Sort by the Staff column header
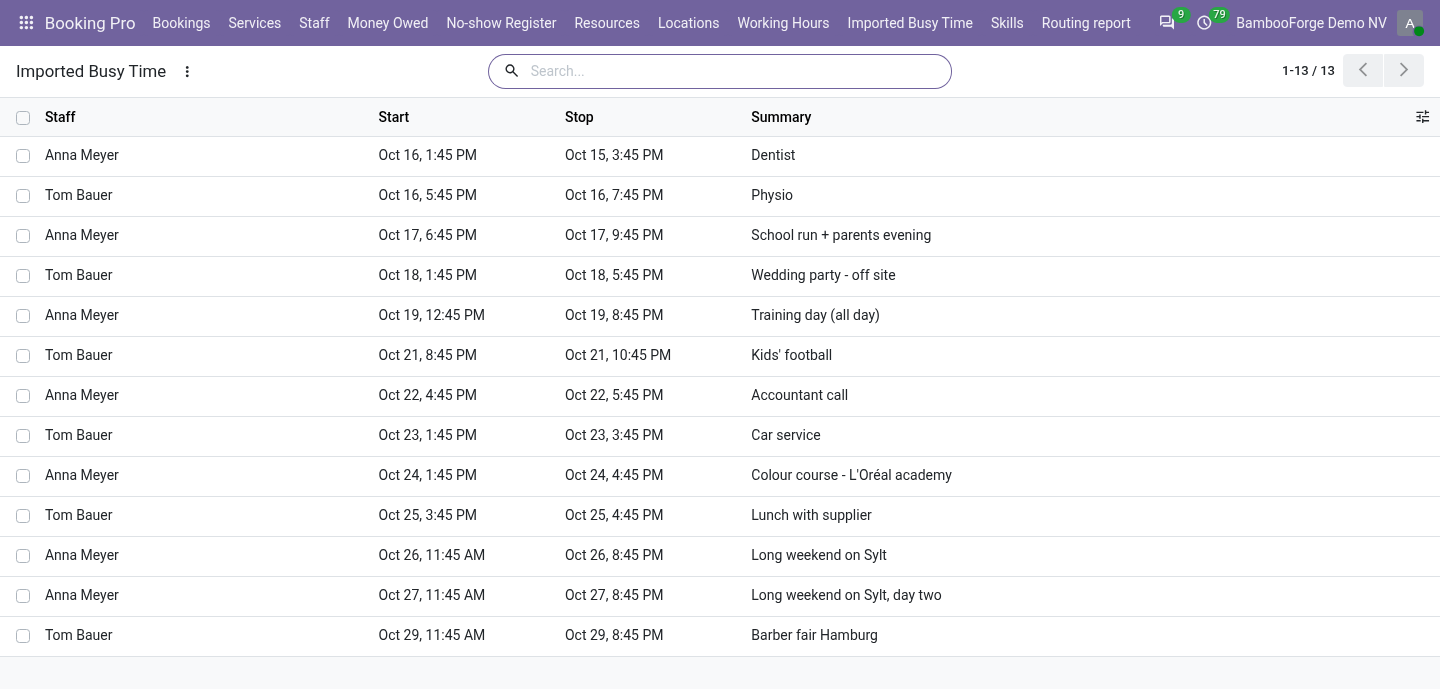The height and width of the screenshot is (689, 1440). coord(60,117)
